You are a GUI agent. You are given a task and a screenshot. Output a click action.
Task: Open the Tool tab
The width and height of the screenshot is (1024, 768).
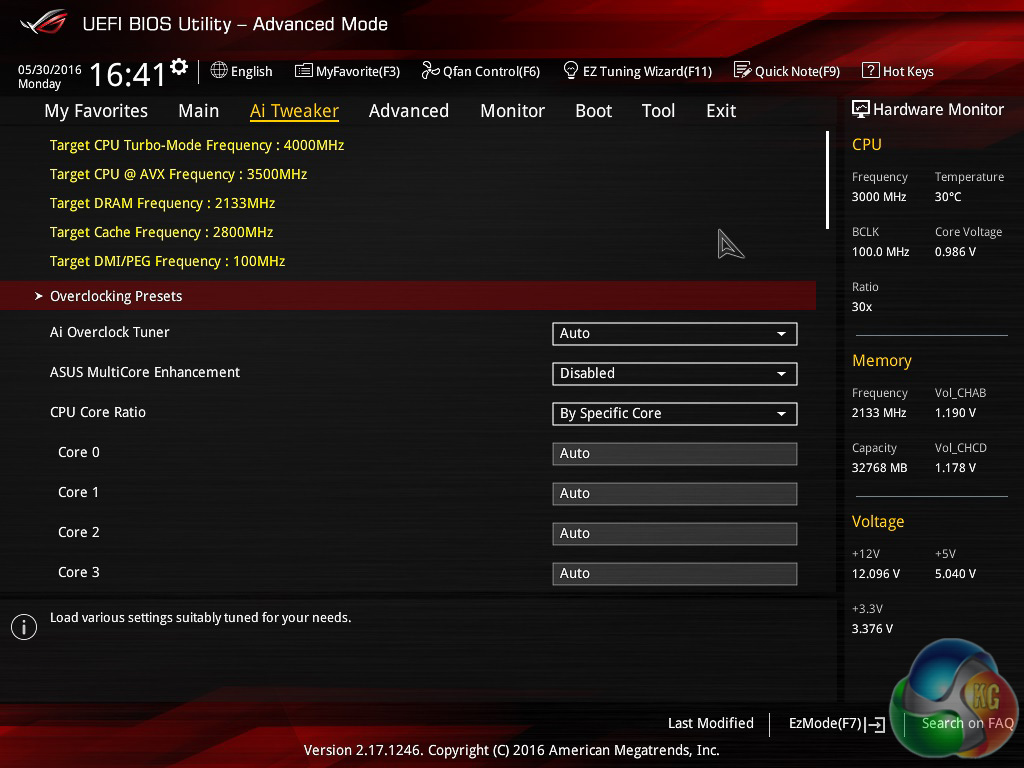(x=658, y=111)
